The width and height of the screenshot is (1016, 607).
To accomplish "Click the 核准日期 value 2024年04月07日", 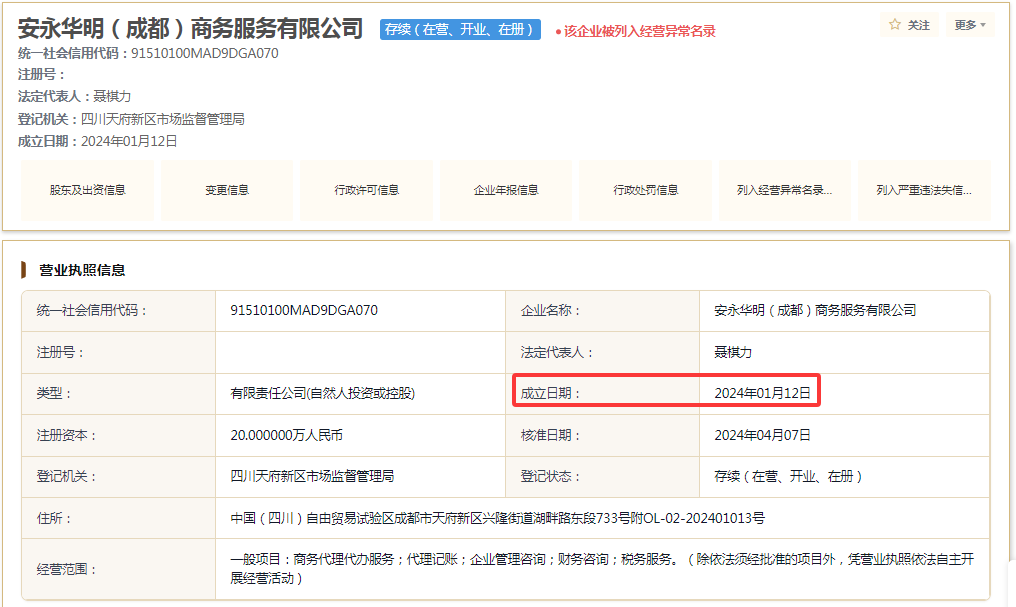I will (x=762, y=435).
